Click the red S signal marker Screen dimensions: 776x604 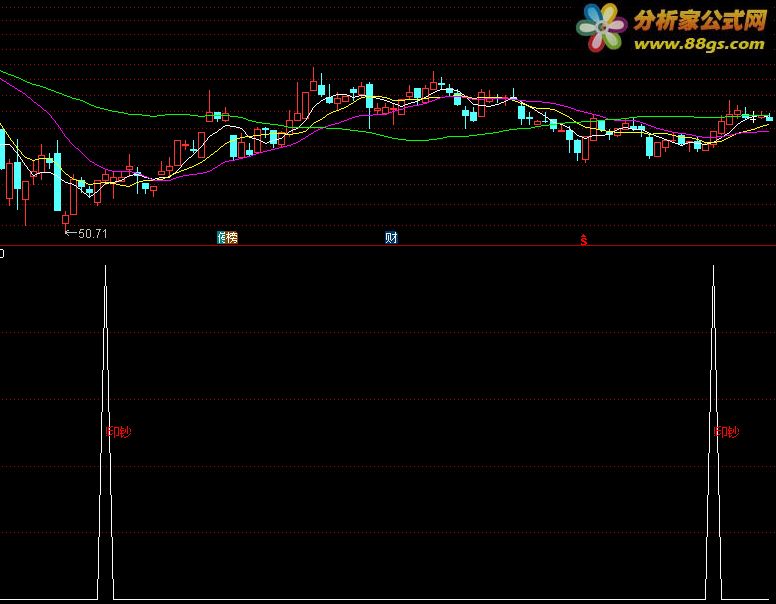(x=584, y=240)
